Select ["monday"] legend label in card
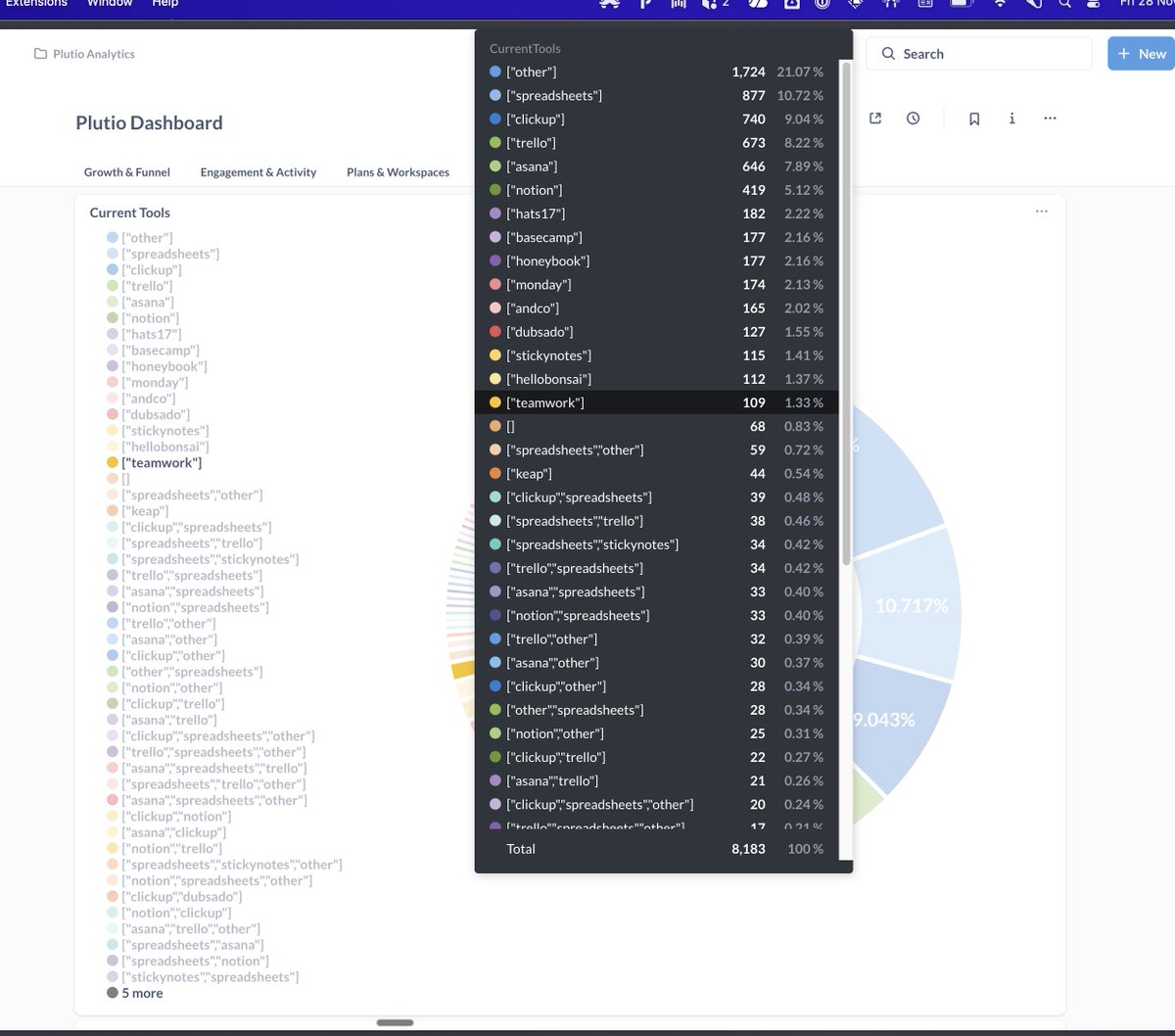This screenshot has height=1036, width=1175. pos(155,383)
